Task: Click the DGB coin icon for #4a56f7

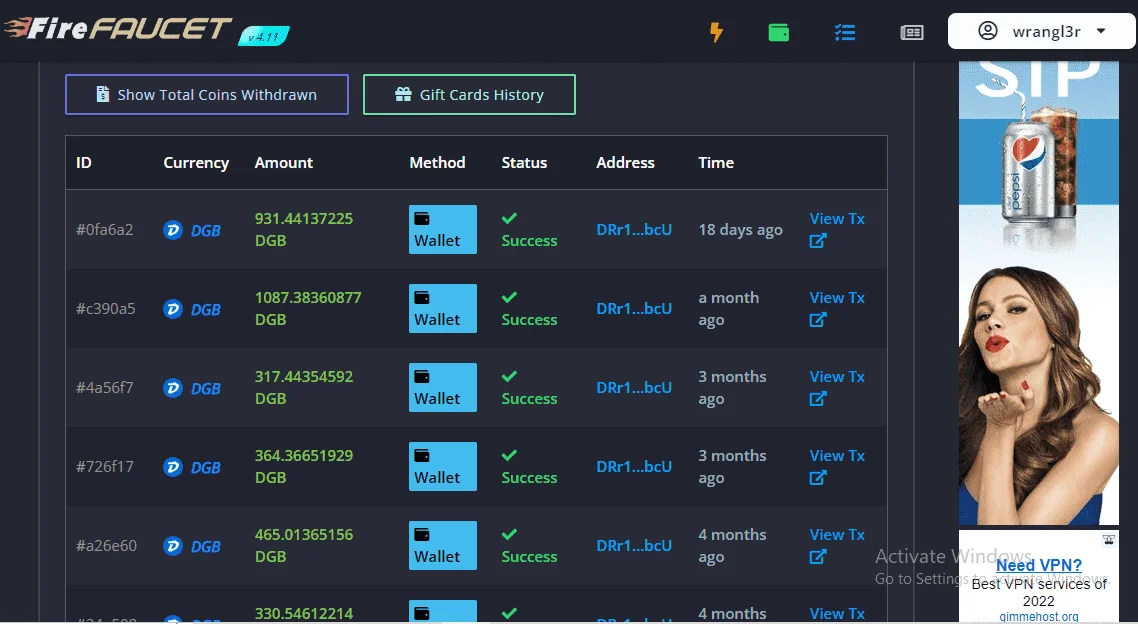Action: [x=173, y=388]
